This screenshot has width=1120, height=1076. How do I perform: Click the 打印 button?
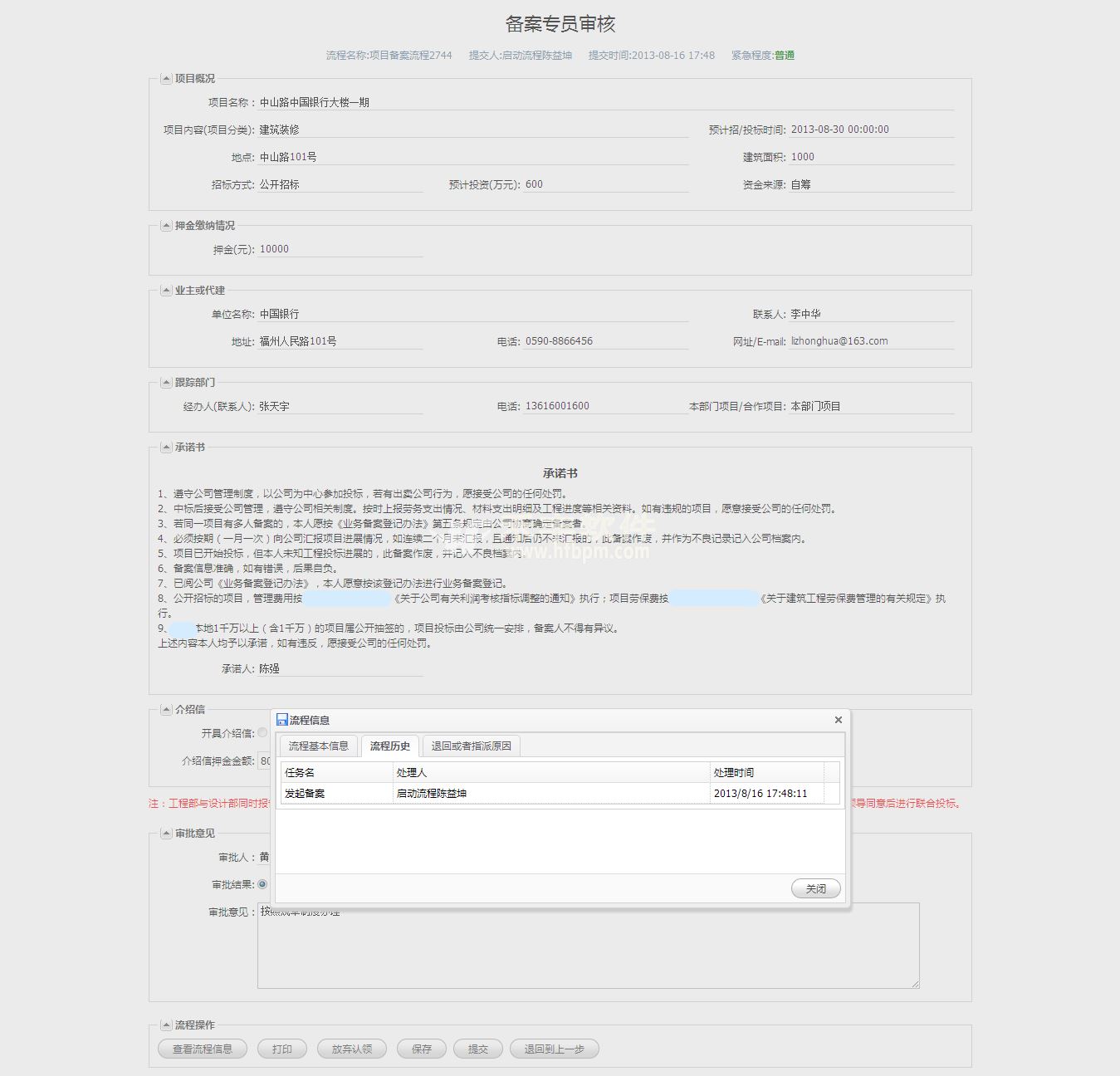281,1049
